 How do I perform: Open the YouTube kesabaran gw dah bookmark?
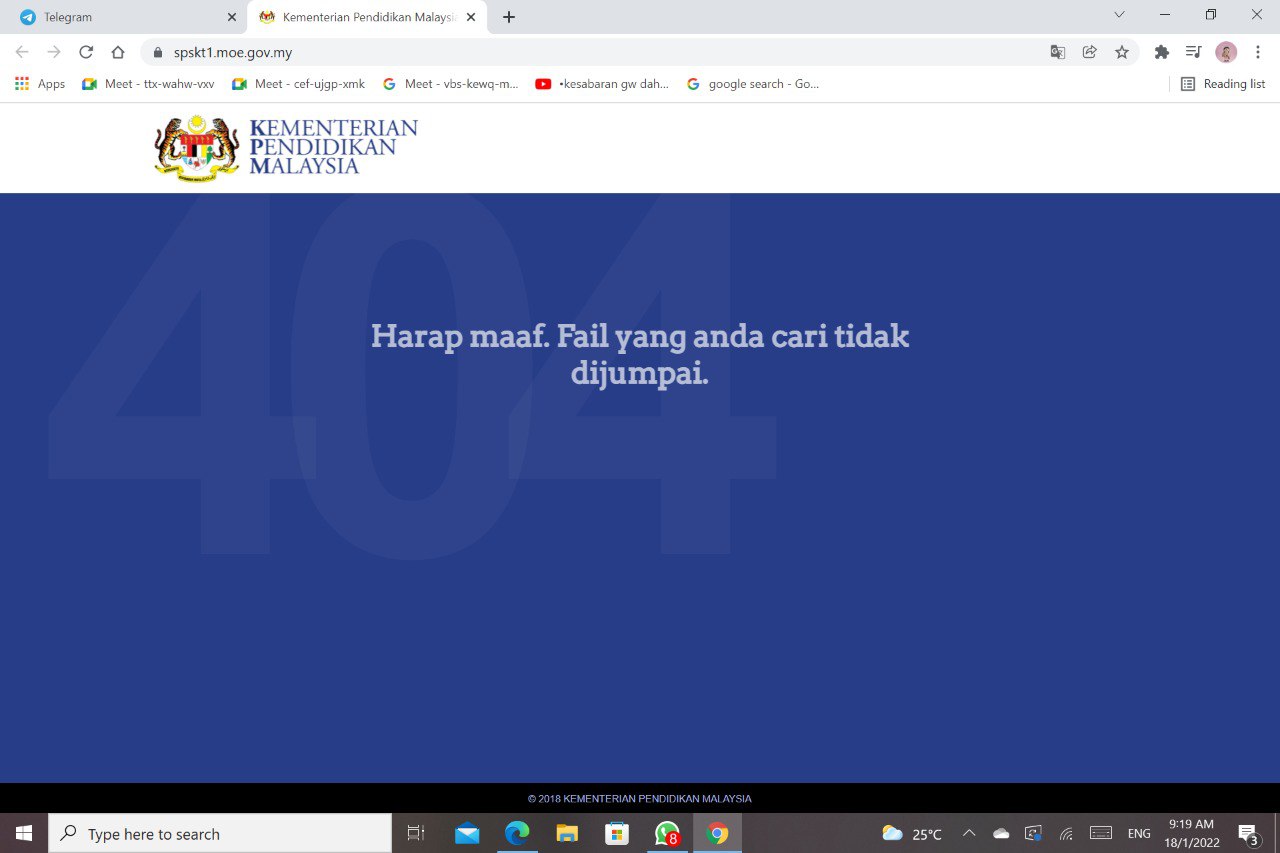[x=602, y=84]
